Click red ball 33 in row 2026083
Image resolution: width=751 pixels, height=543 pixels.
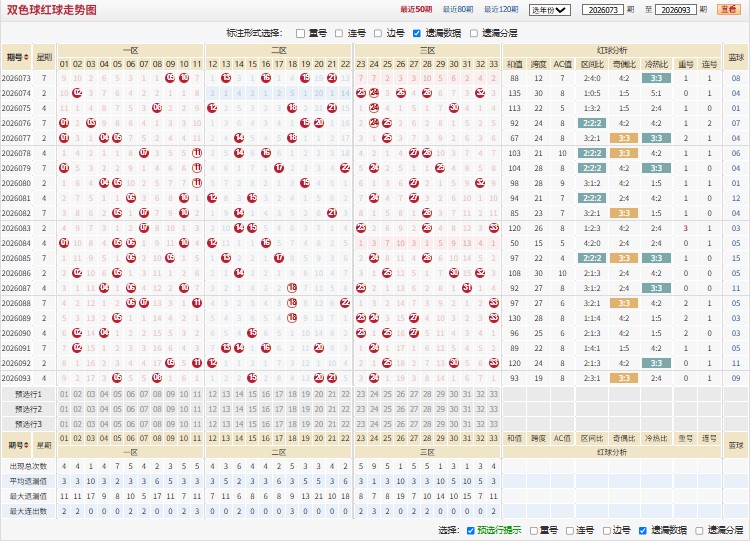point(494,228)
